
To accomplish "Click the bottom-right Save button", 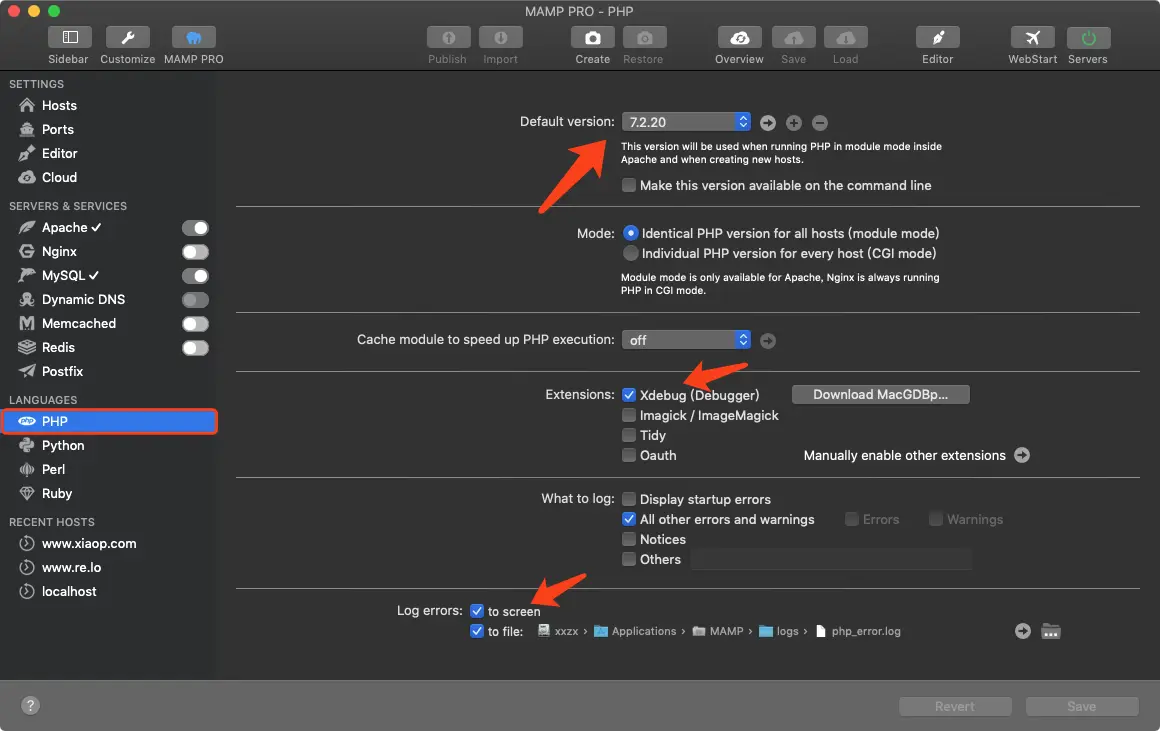I will [1082, 707].
